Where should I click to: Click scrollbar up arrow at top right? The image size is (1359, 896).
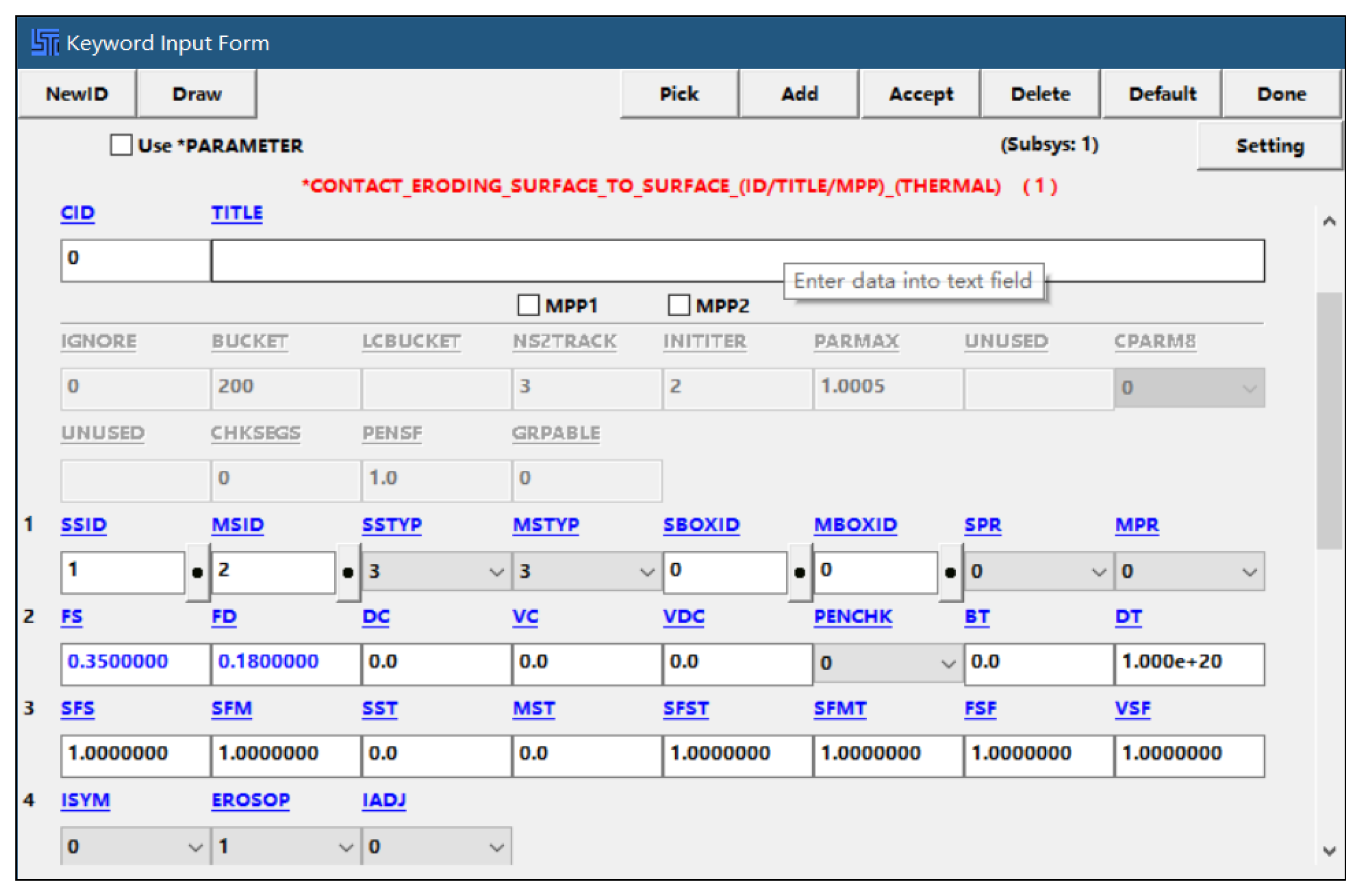1329,221
